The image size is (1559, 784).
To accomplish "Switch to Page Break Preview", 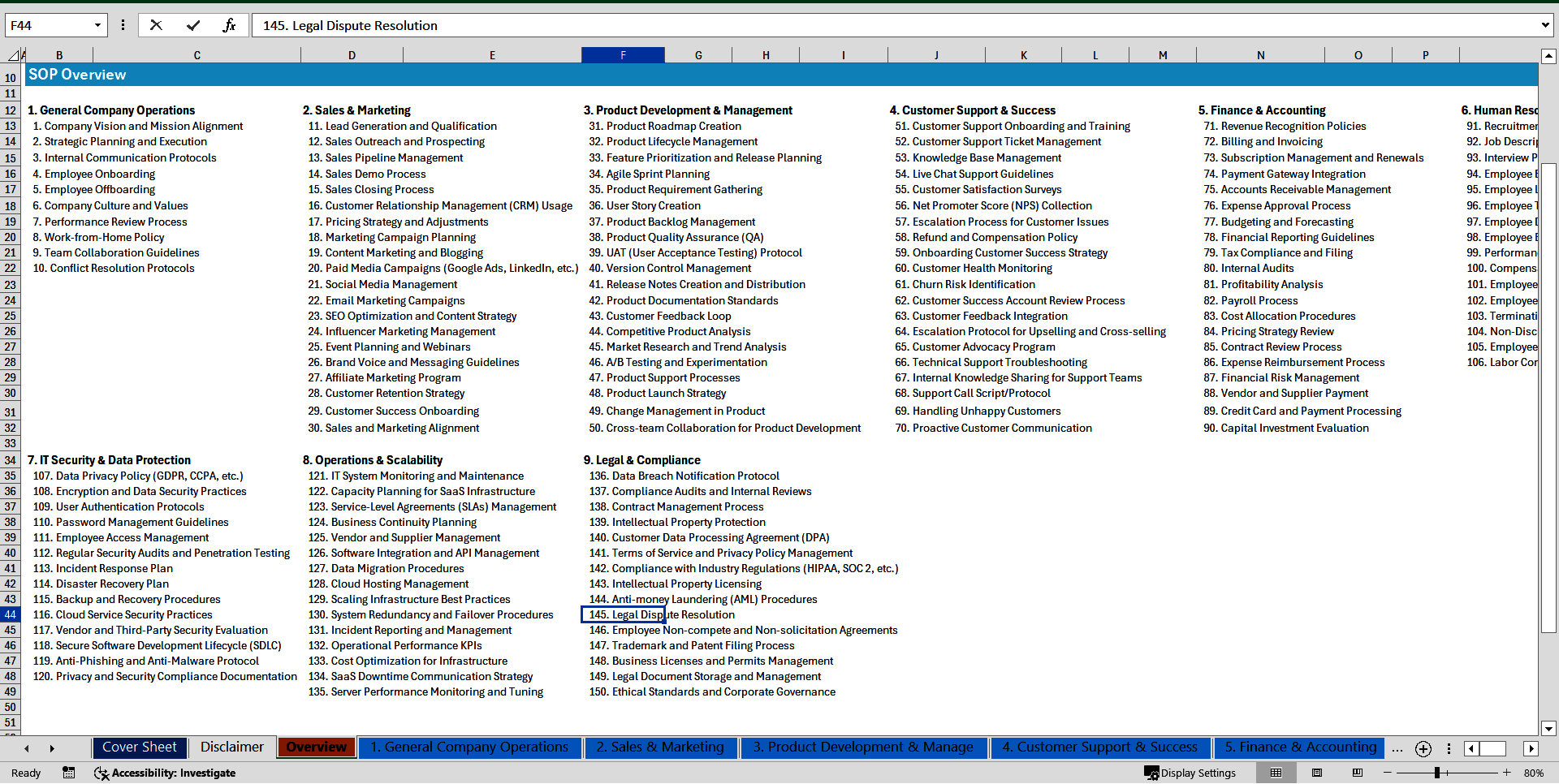I will (1357, 773).
